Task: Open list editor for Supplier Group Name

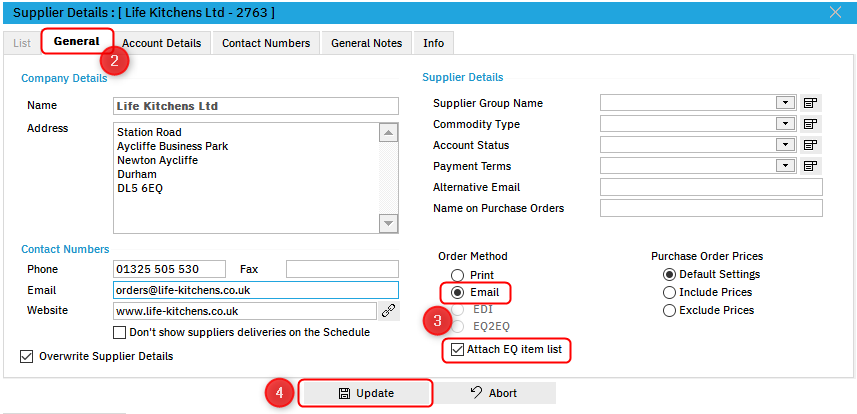Action: 811,103
